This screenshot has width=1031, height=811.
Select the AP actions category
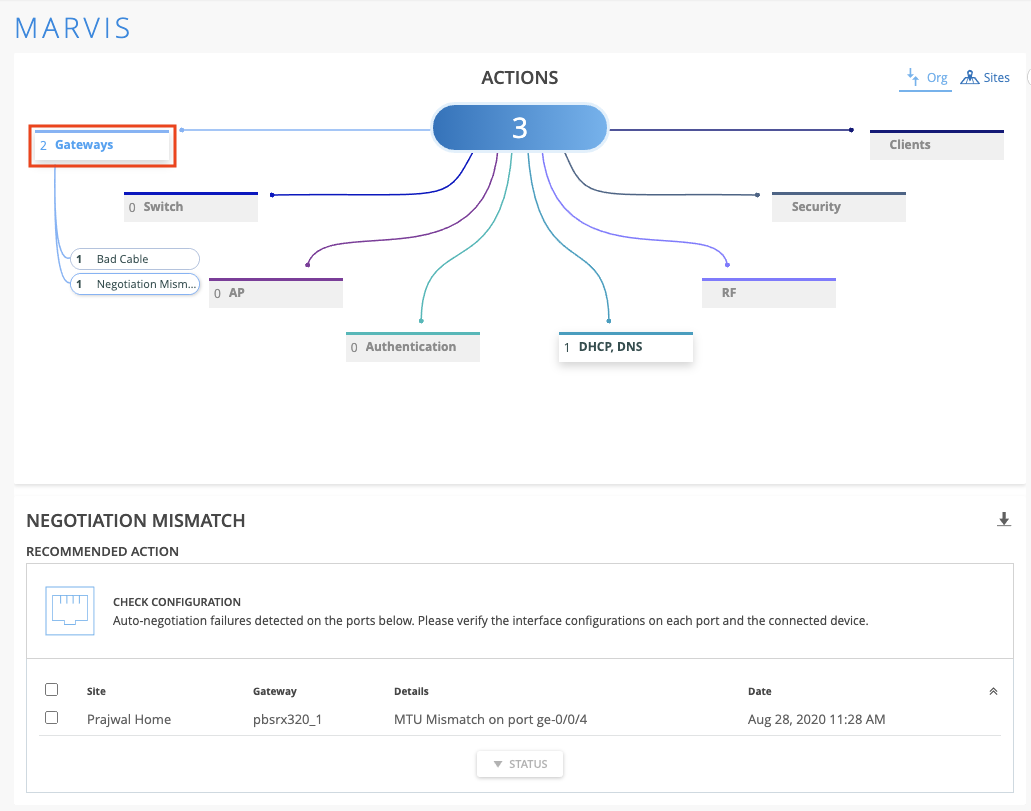pyautogui.click(x=275, y=294)
